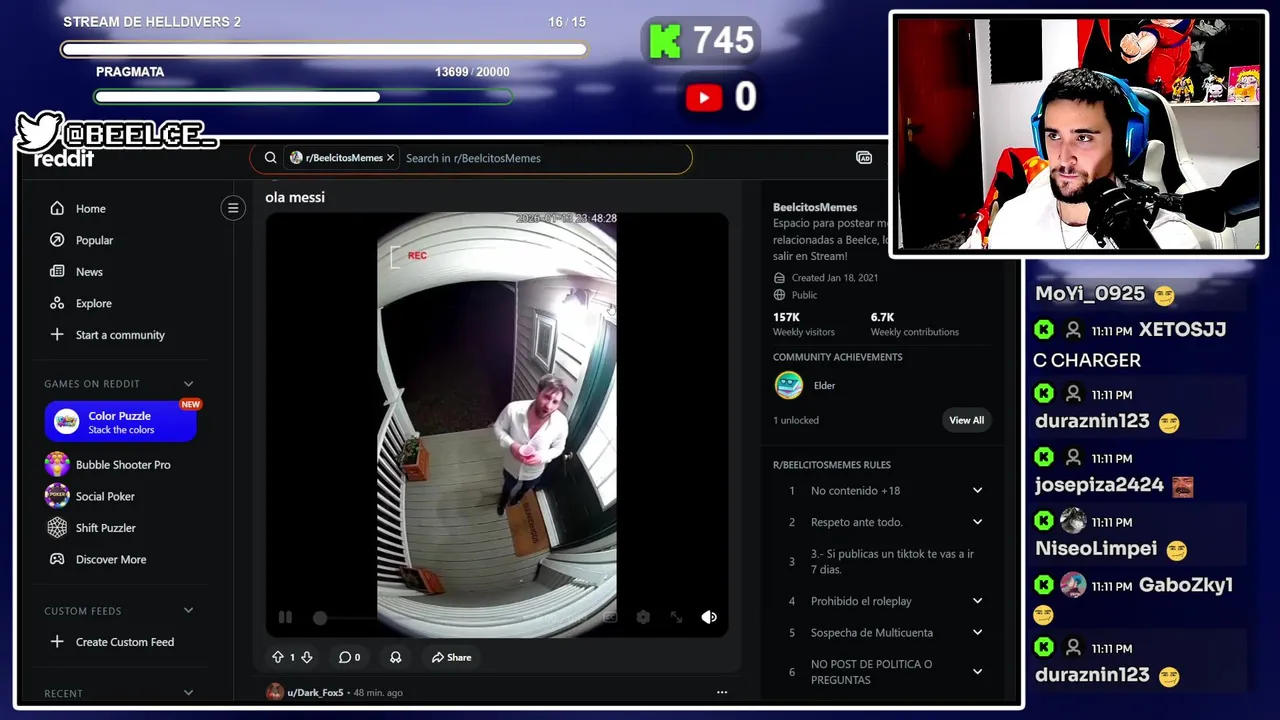1280x720 pixels.
Task: Click the advertise icon in the Reddit header
Action: click(864, 158)
